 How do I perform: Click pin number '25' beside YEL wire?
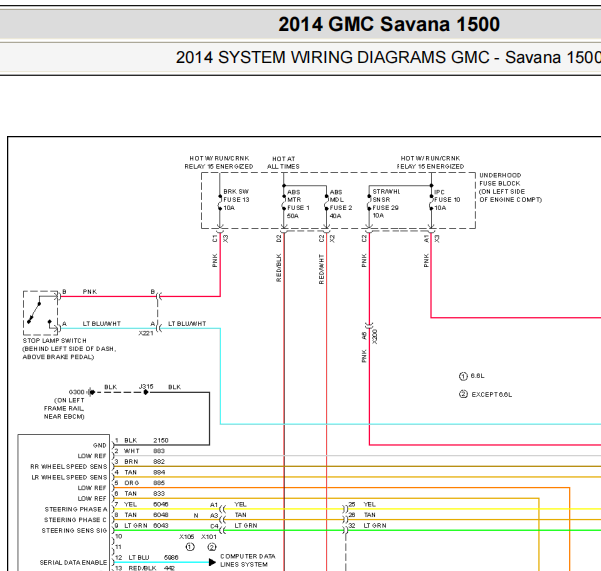tap(352, 504)
